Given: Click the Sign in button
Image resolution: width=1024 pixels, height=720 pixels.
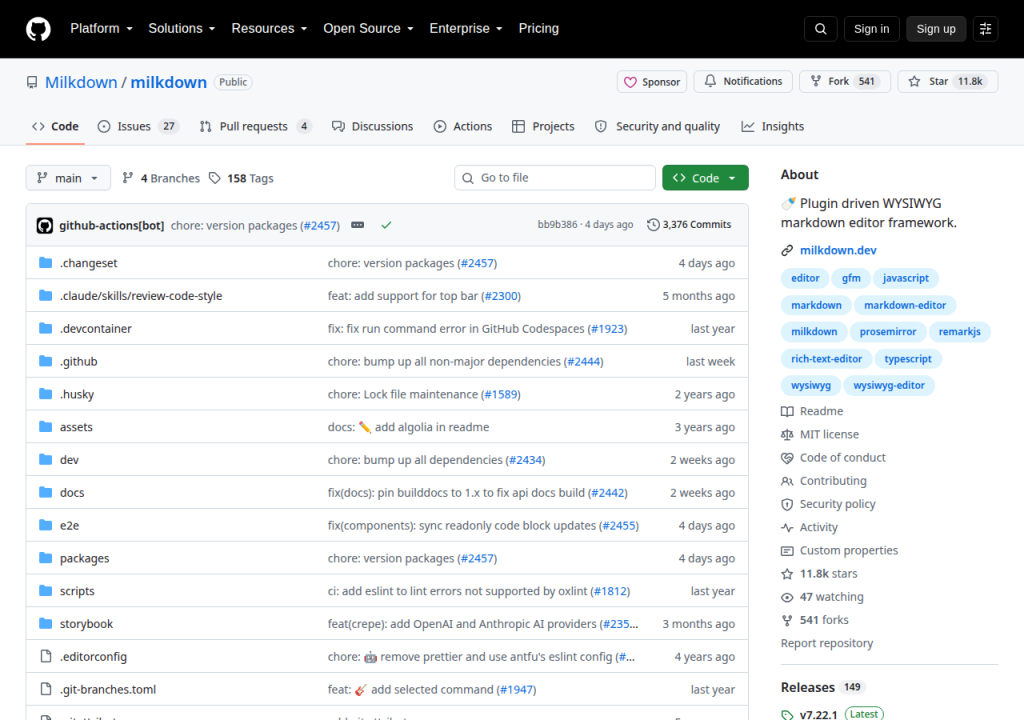Looking at the screenshot, I should (x=871, y=29).
